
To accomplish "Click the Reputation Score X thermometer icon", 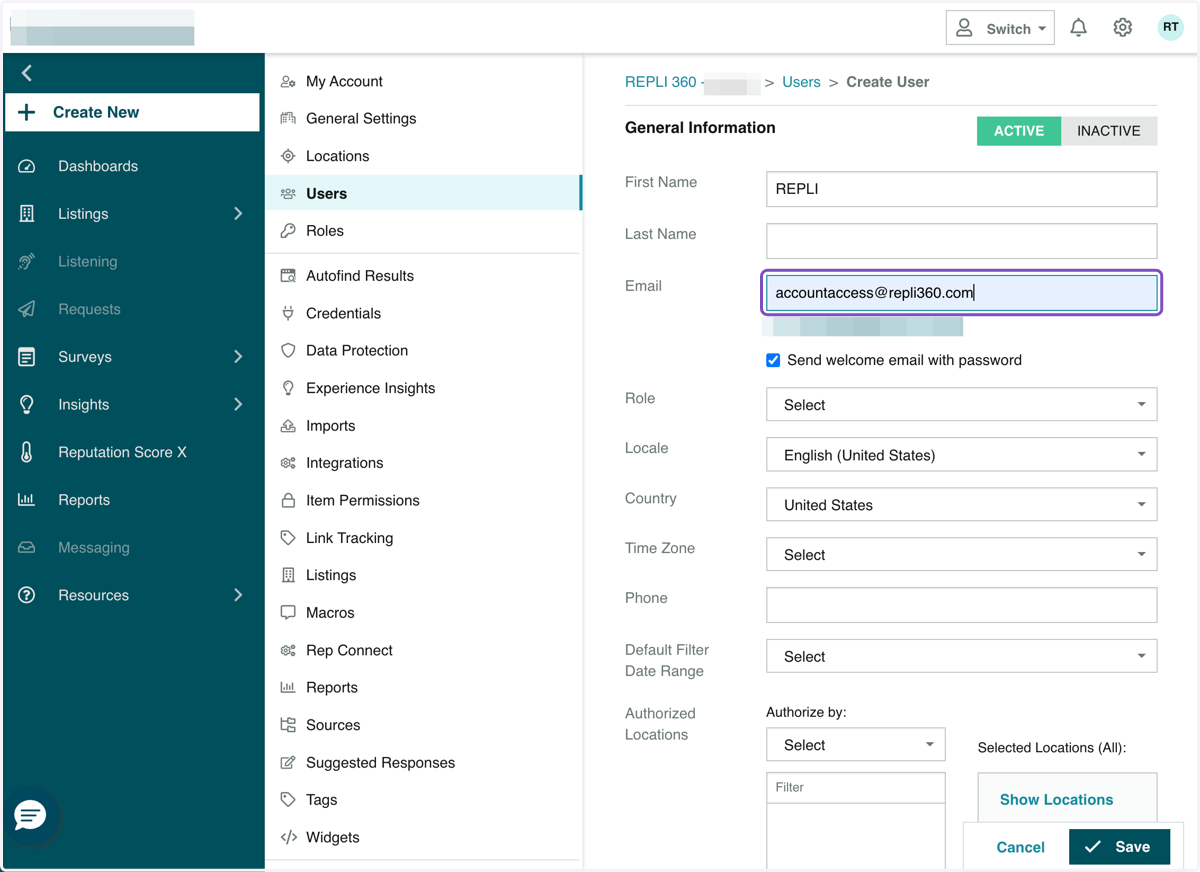I will pos(27,452).
